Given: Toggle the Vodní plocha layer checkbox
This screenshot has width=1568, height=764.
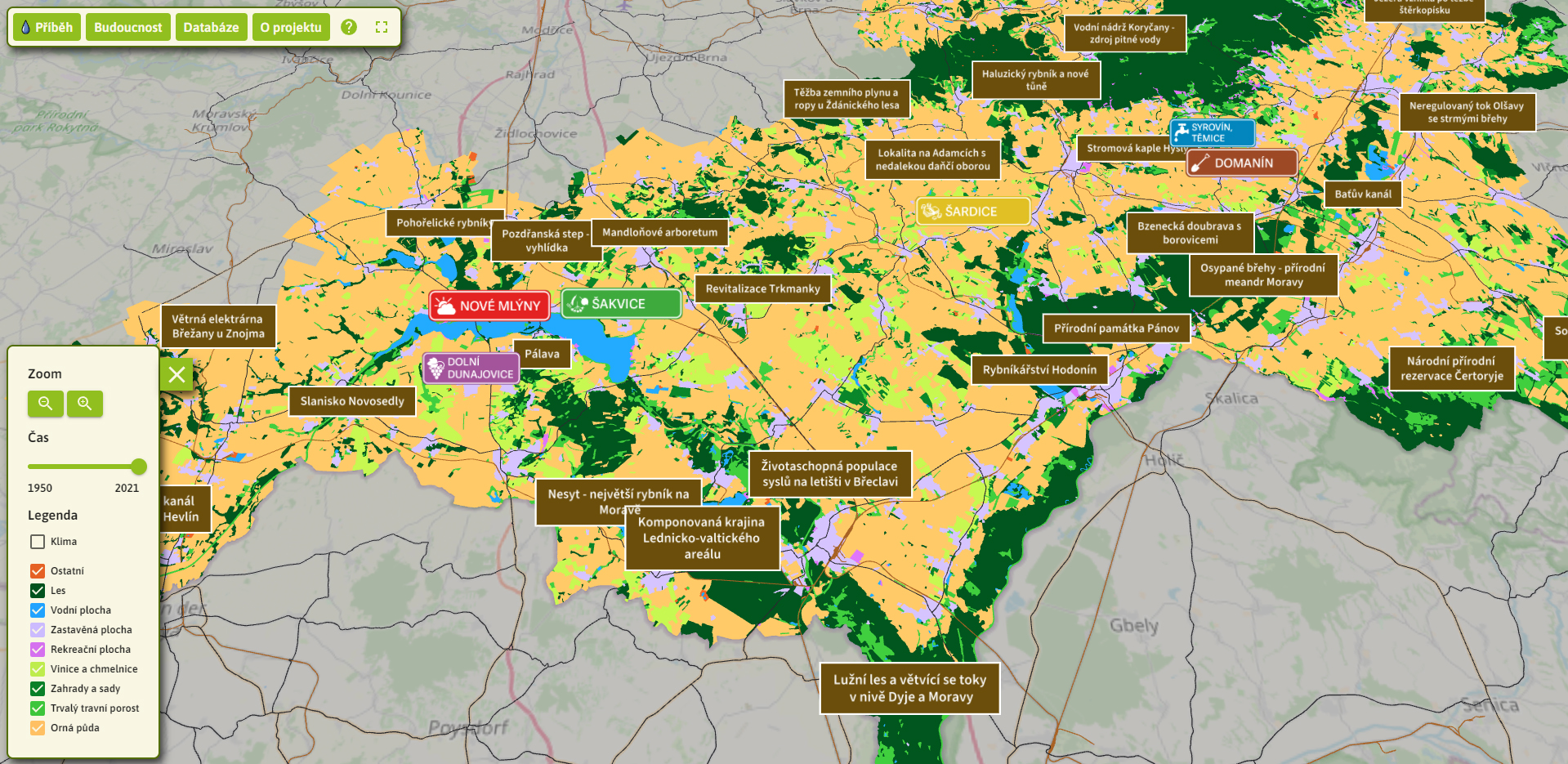Looking at the screenshot, I should point(38,610).
